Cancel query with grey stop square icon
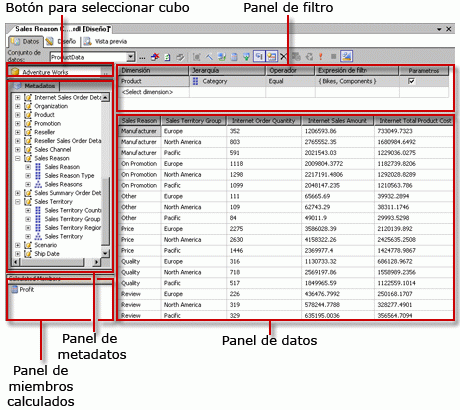460x410 pixels. [x=333, y=57]
